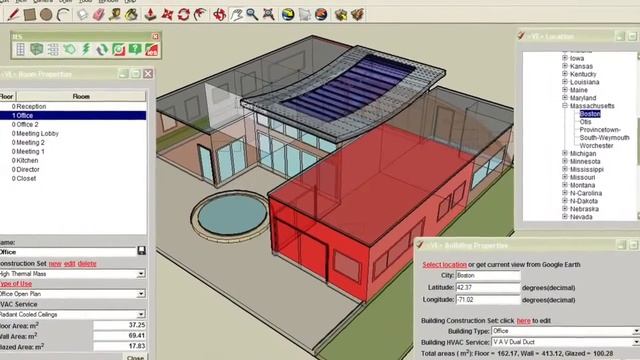
Task: Click the Google Earth get current view icon
Action: click(x=288, y=15)
